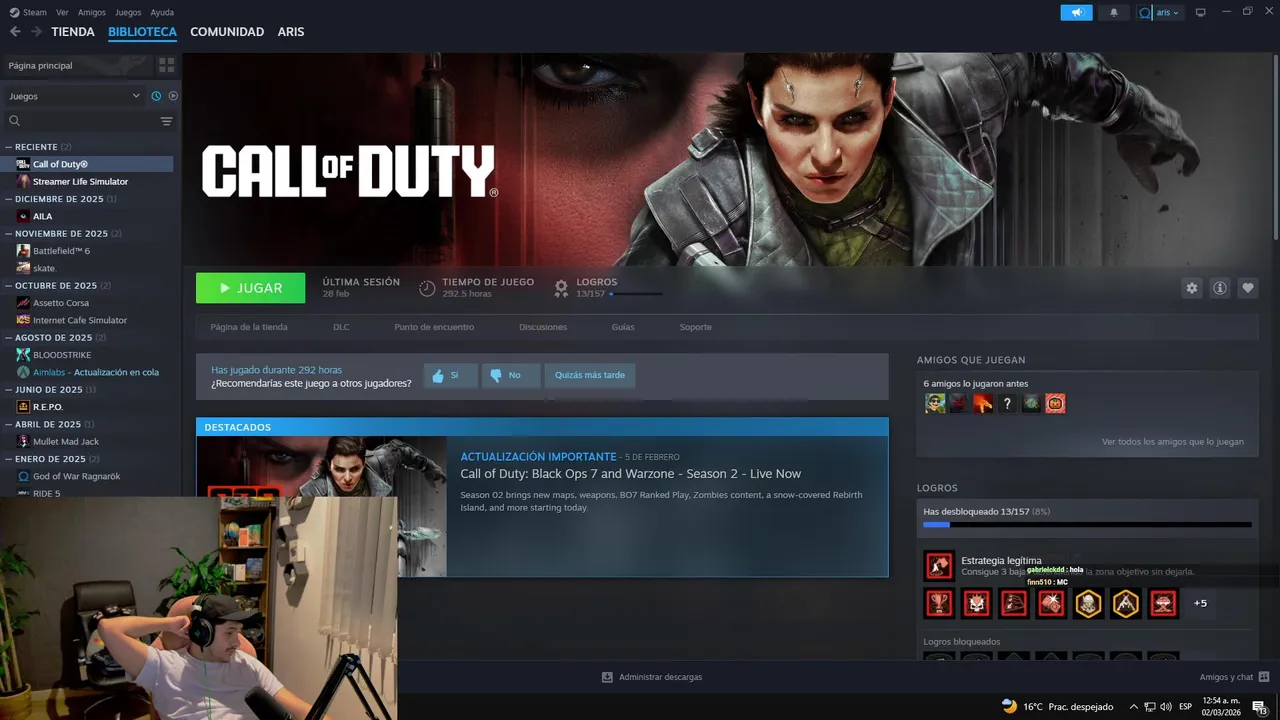Open Punto de encuentro link
1280x720 pixels.
pyautogui.click(x=434, y=327)
